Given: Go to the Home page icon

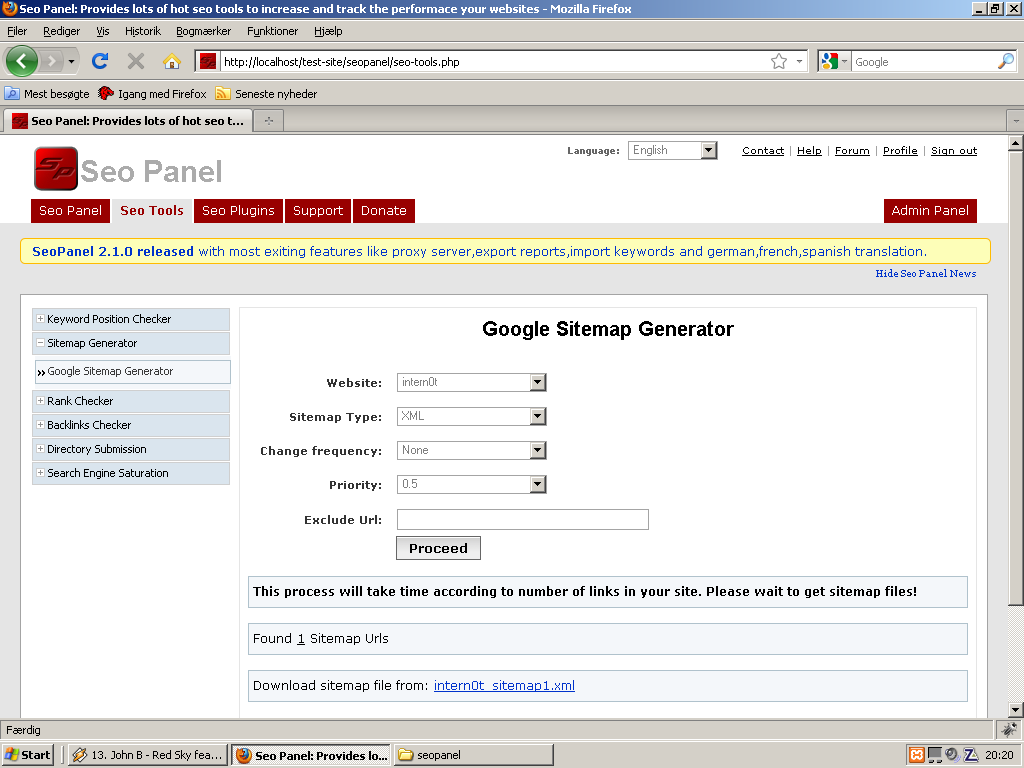Looking at the screenshot, I should (x=172, y=61).
